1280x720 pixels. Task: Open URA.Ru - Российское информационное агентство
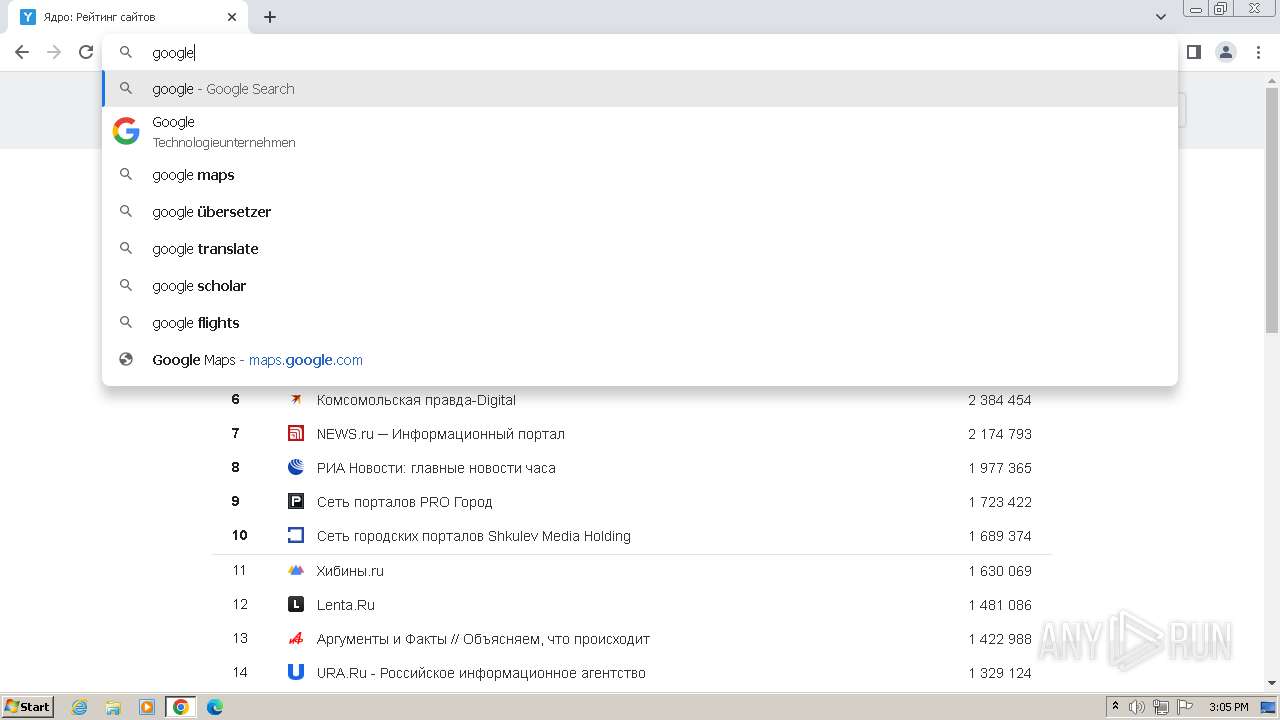pyautogui.click(x=481, y=673)
